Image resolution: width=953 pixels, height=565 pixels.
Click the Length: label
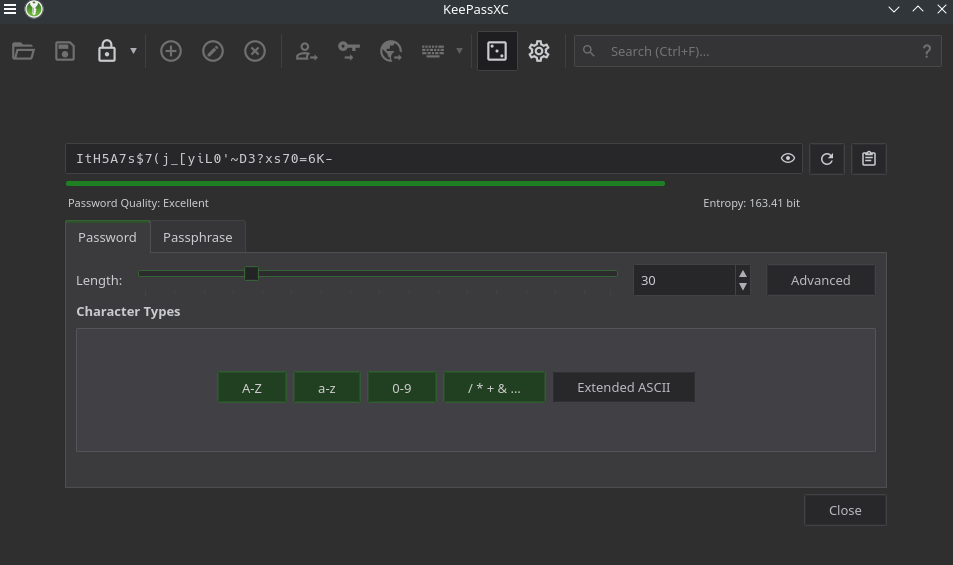pos(99,281)
